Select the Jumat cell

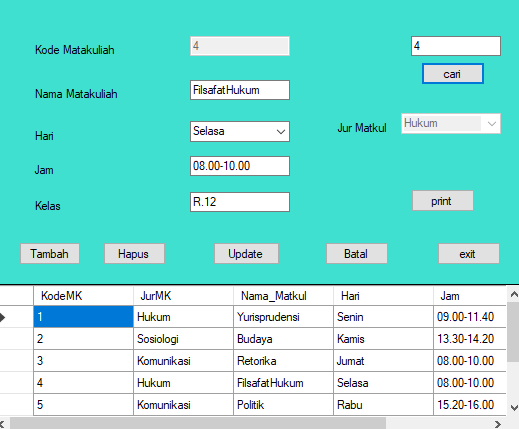383,361
